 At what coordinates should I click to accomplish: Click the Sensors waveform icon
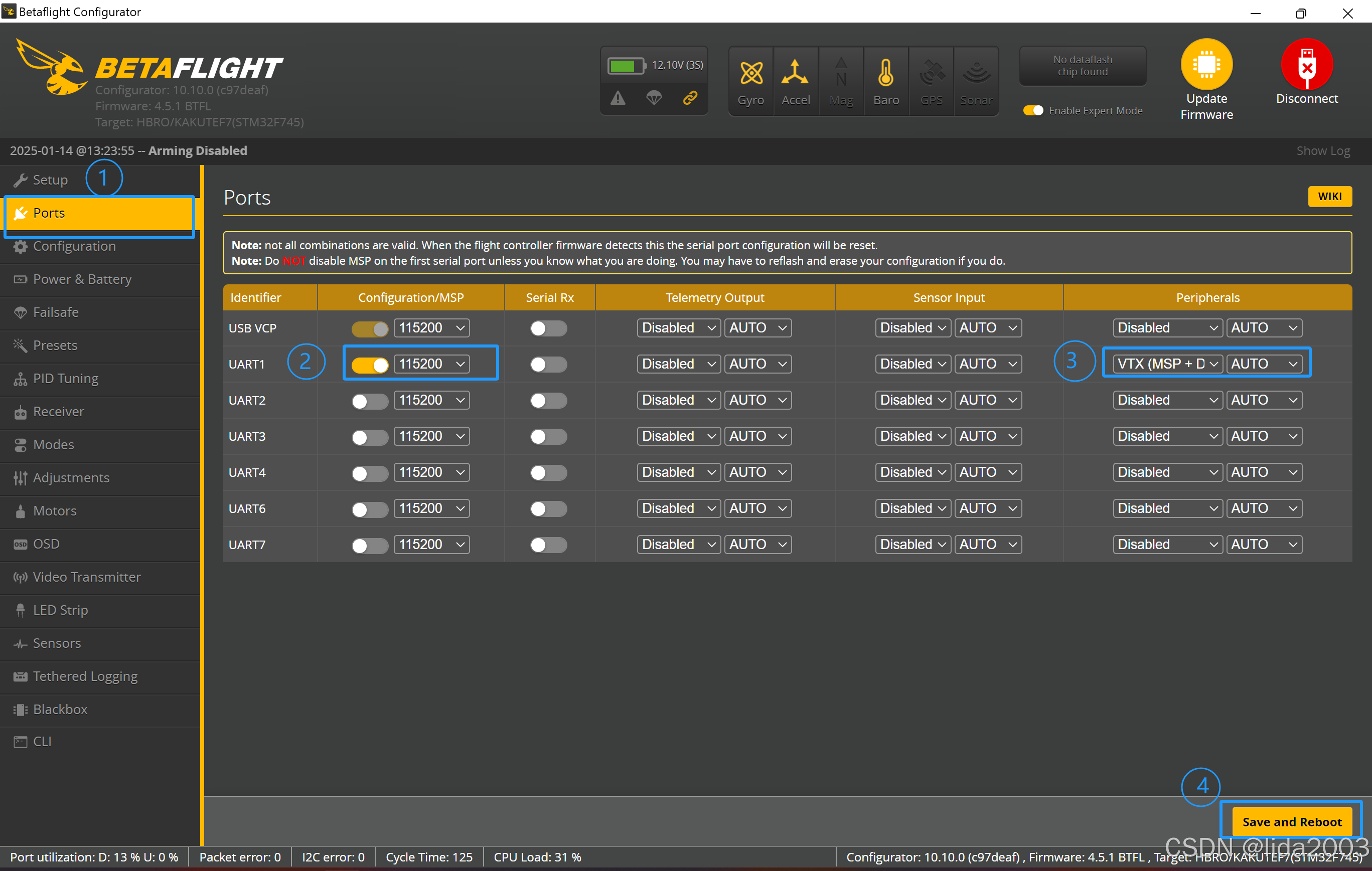point(21,644)
